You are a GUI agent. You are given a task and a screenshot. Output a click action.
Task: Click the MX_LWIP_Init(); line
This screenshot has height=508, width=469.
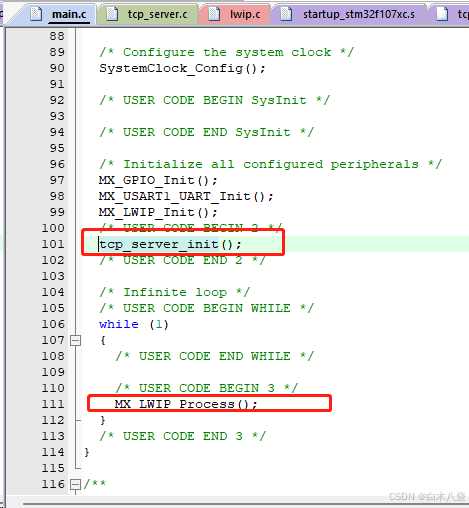[x=158, y=212]
